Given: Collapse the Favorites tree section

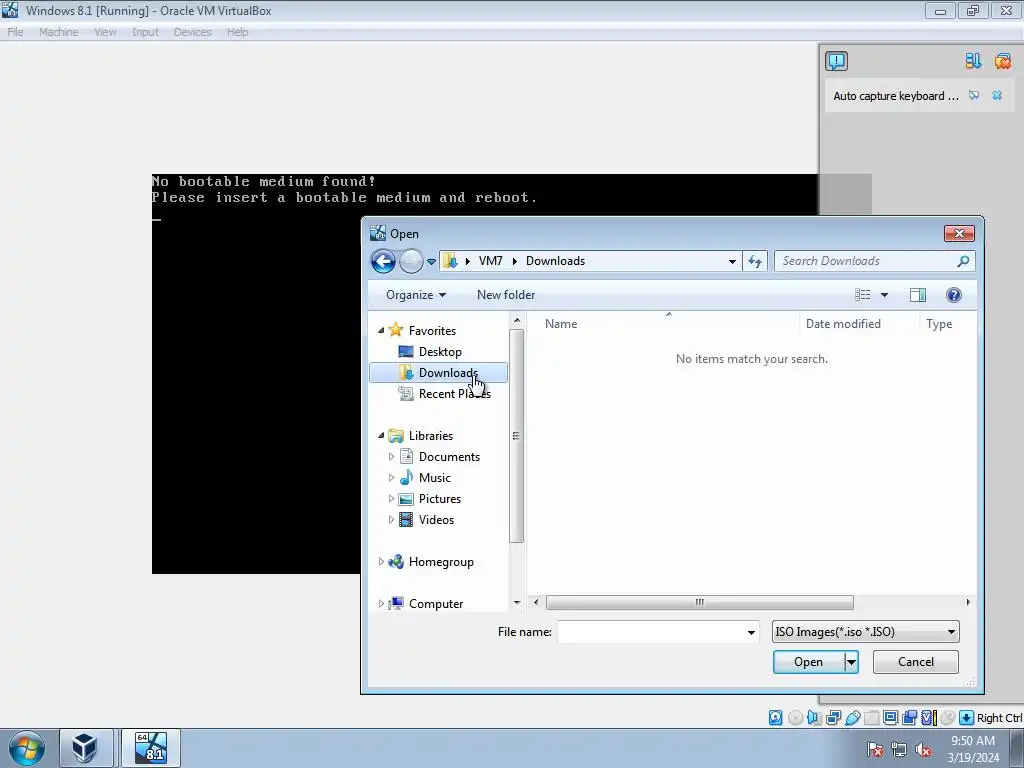Looking at the screenshot, I should click(381, 330).
